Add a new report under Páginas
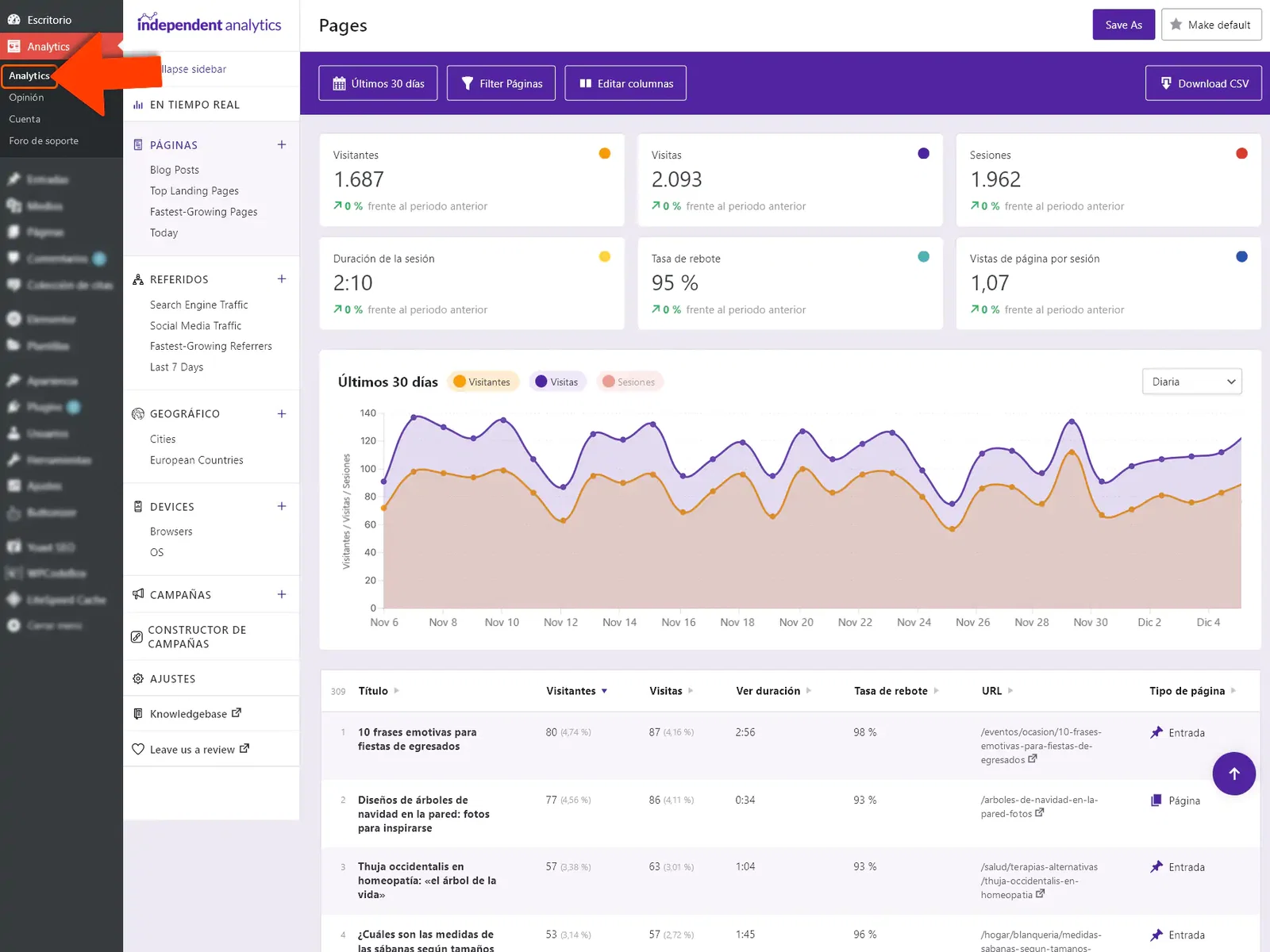Image resolution: width=1270 pixels, height=952 pixels. (282, 144)
